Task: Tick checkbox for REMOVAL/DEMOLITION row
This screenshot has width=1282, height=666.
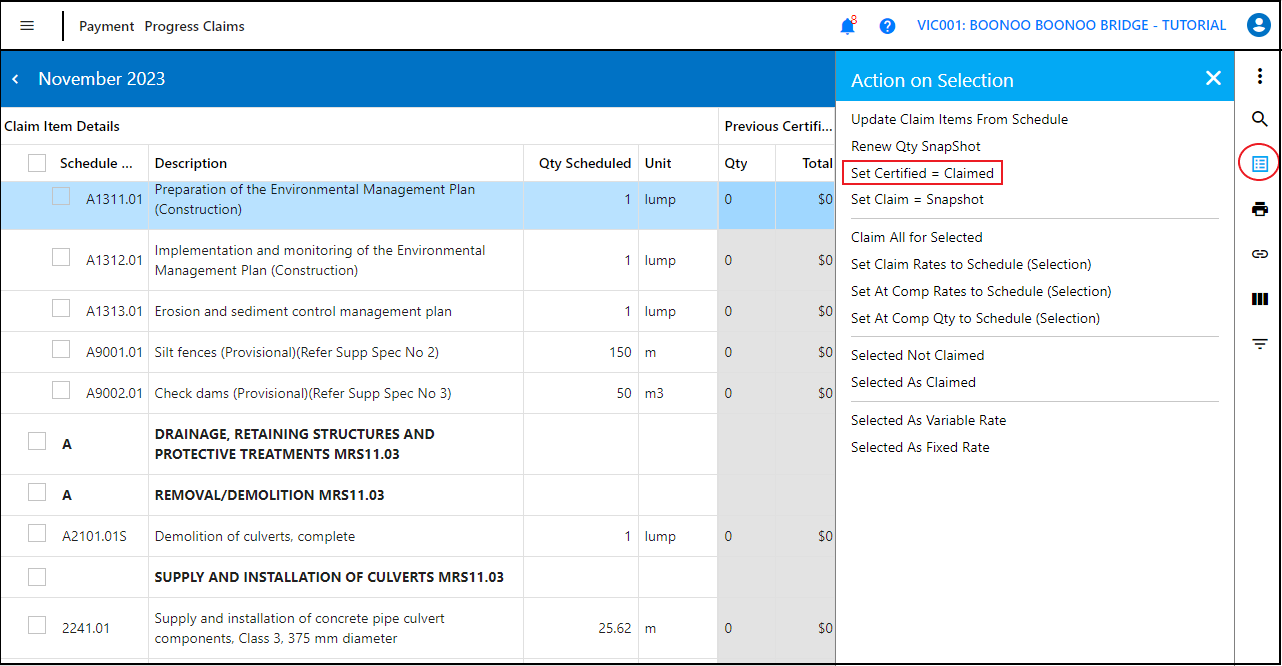Action: [x=37, y=492]
